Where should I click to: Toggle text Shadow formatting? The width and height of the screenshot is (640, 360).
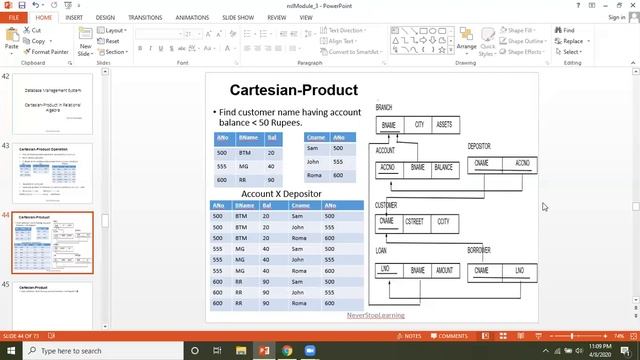pyautogui.click(x=171, y=49)
